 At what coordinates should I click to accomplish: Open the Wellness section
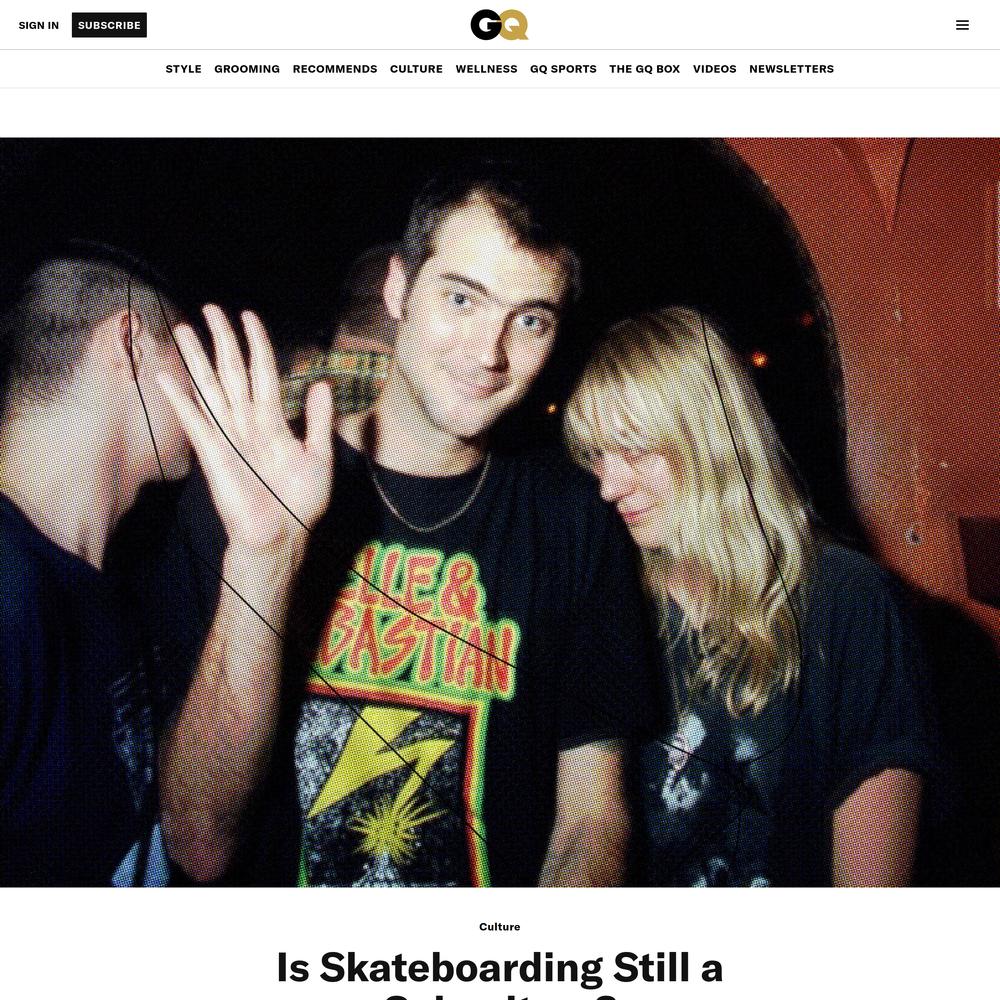(486, 69)
